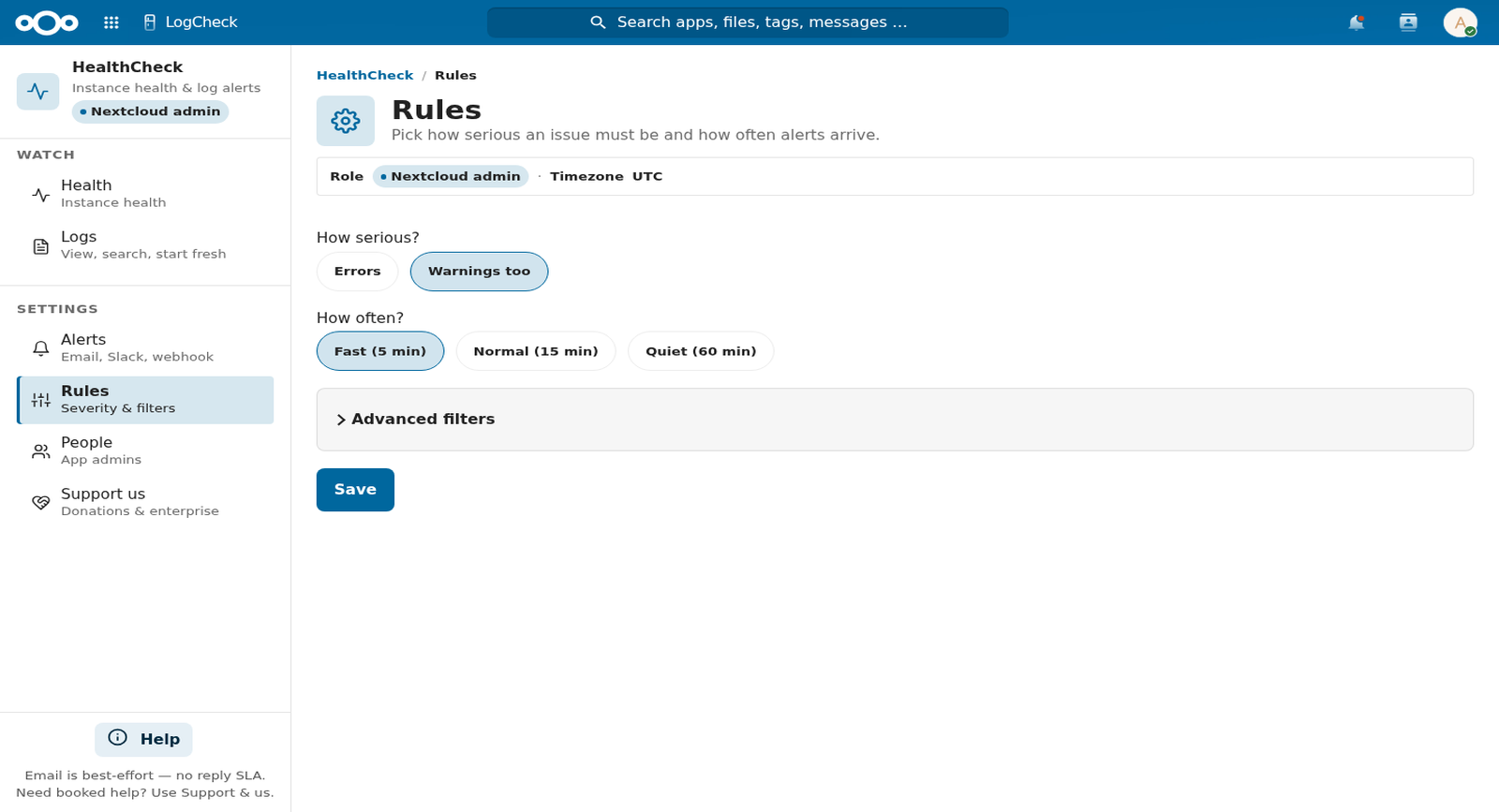Click the Role Nextcloud admin chip
Image resolution: width=1499 pixels, height=812 pixels.
[451, 176]
